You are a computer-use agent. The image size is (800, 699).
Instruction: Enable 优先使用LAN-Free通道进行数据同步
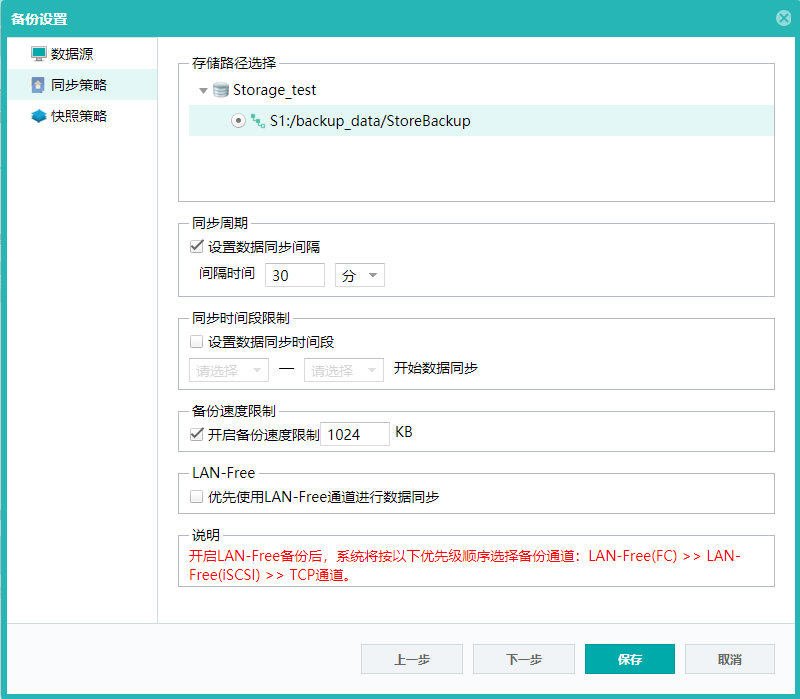(194, 496)
